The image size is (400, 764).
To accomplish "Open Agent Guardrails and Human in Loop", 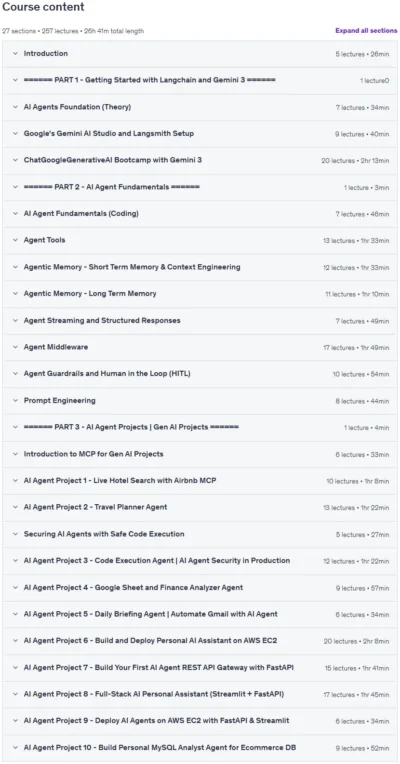I will click(x=200, y=374).
